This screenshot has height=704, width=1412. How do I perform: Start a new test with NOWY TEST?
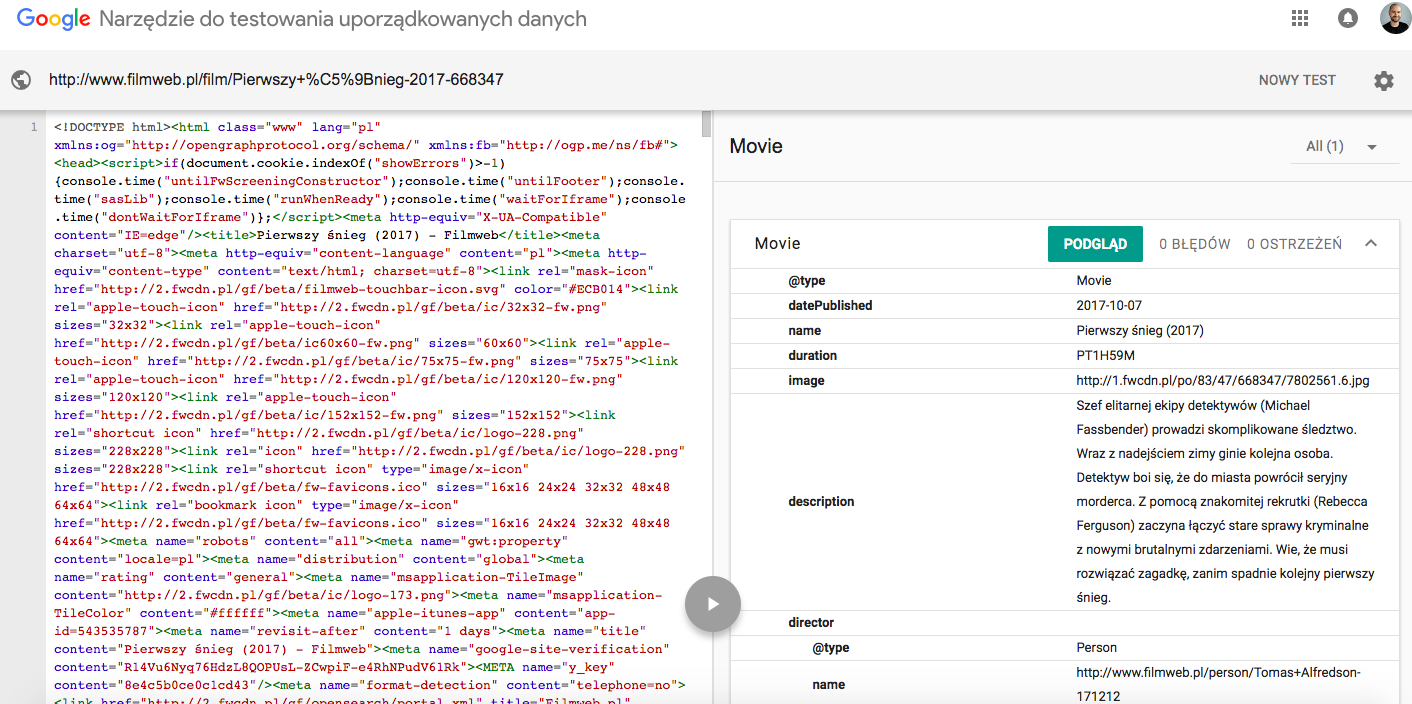click(x=1297, y=80)
